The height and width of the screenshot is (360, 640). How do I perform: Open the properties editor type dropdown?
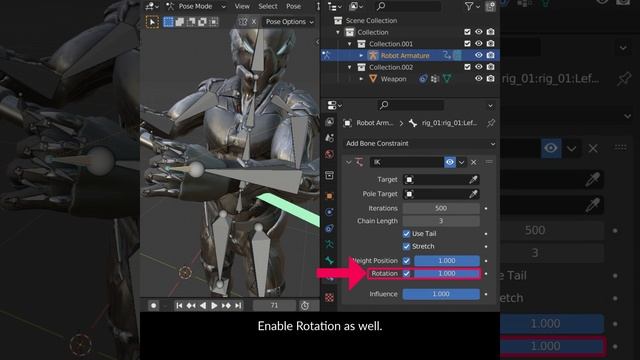334,105
